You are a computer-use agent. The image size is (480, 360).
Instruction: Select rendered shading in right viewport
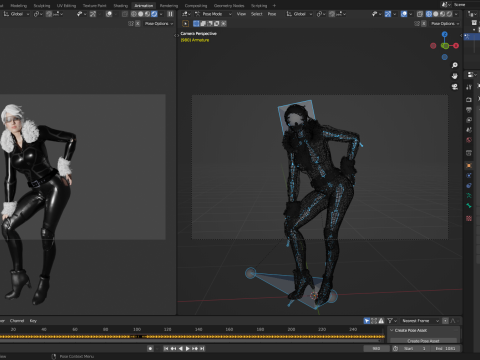(x=449, y=14)
